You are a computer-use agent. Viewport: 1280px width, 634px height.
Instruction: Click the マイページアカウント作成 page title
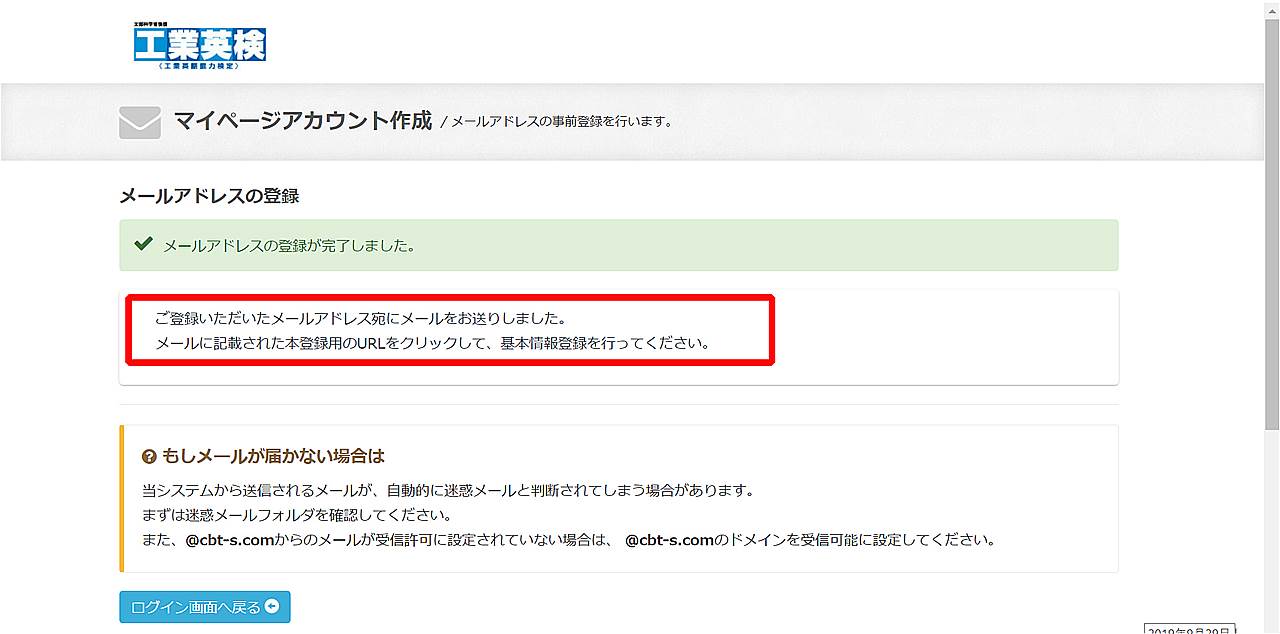pos(302,121)
